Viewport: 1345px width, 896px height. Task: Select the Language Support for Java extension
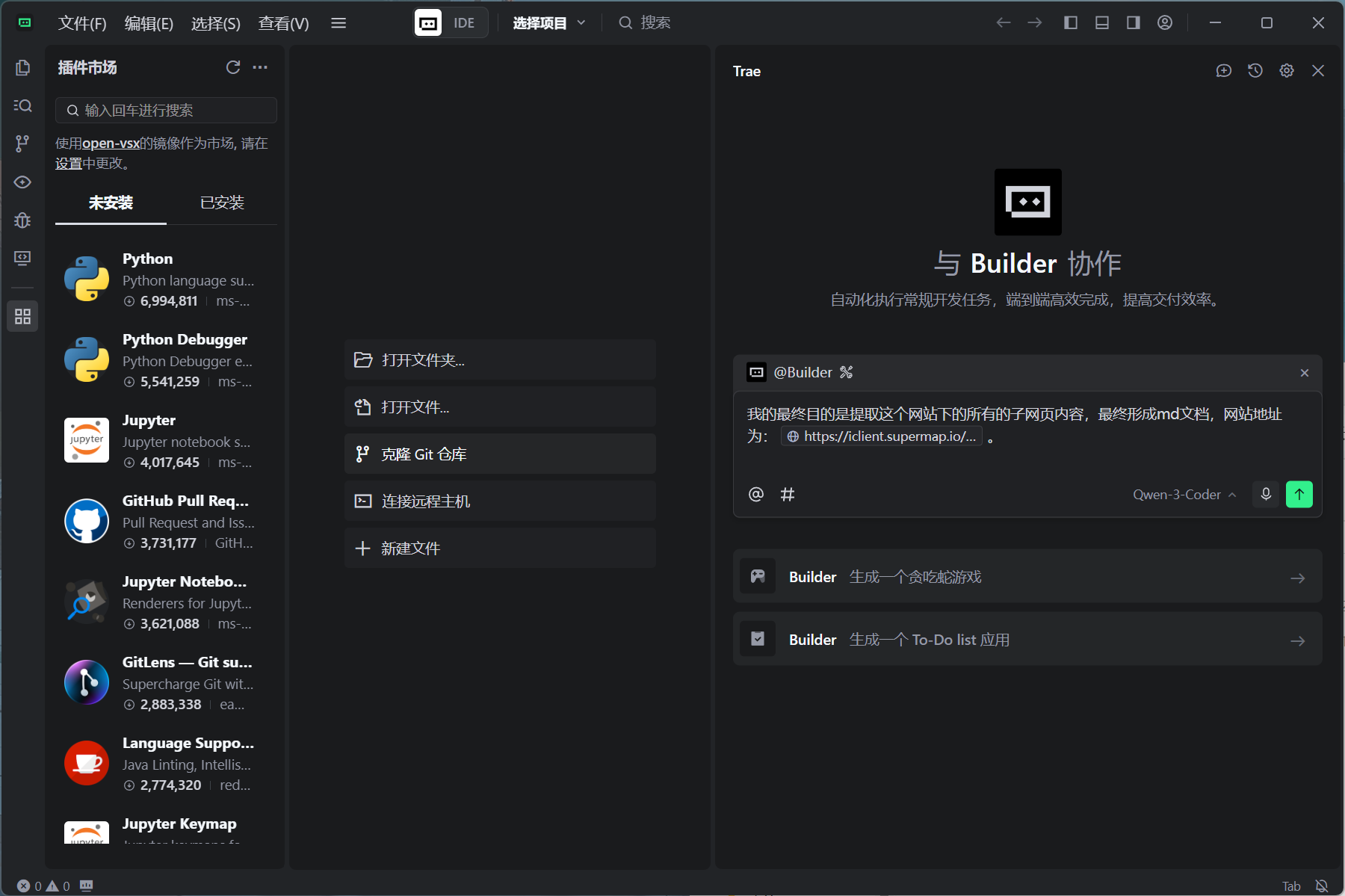[x=166, y=764]
